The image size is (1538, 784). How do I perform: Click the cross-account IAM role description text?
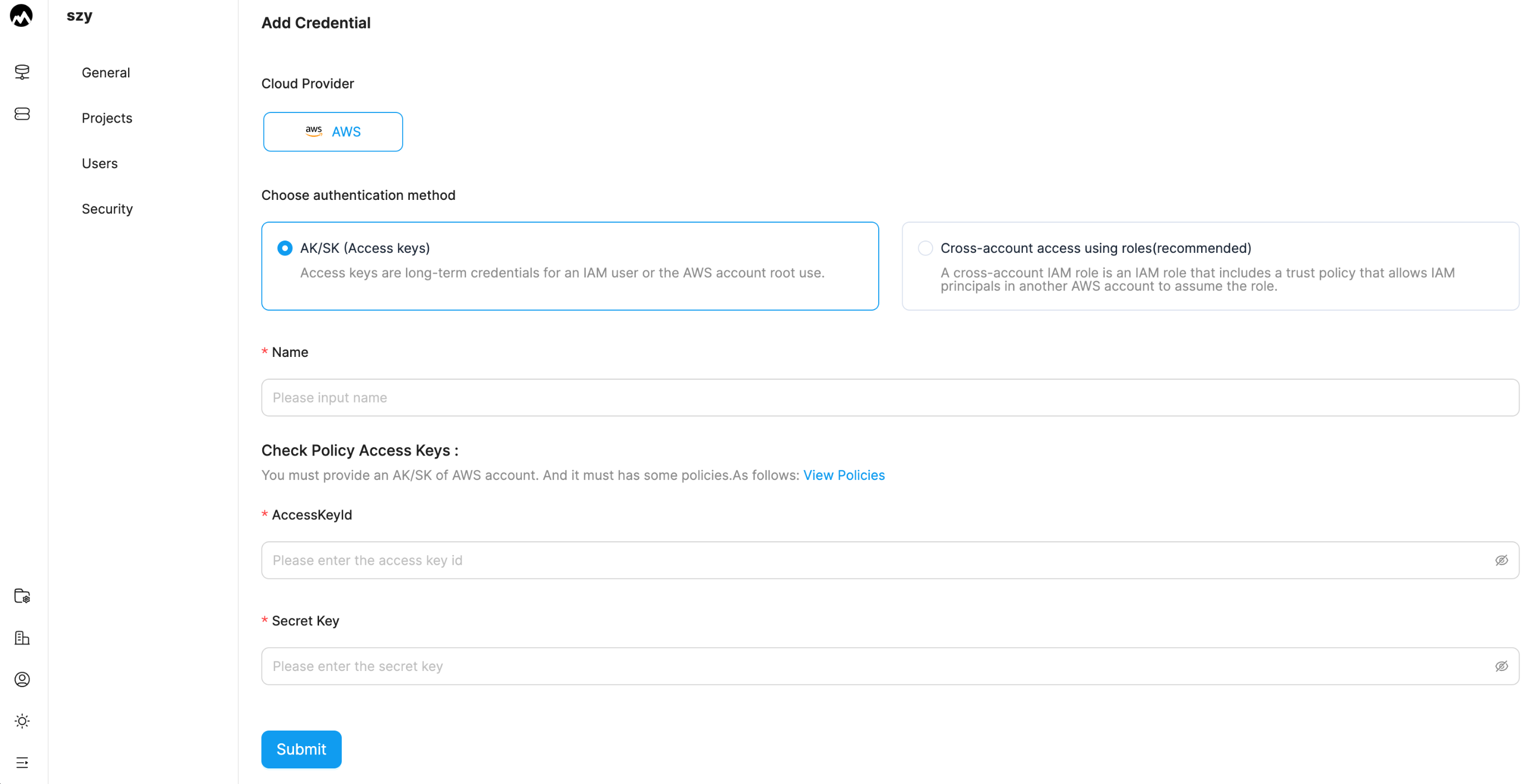[x=1197, y=280]
